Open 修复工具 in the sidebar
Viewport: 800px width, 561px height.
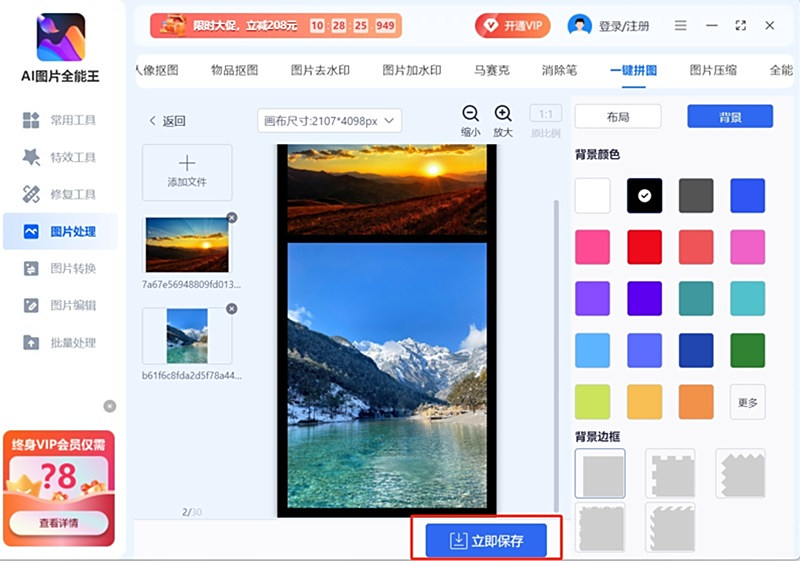[x=60, y=194]
